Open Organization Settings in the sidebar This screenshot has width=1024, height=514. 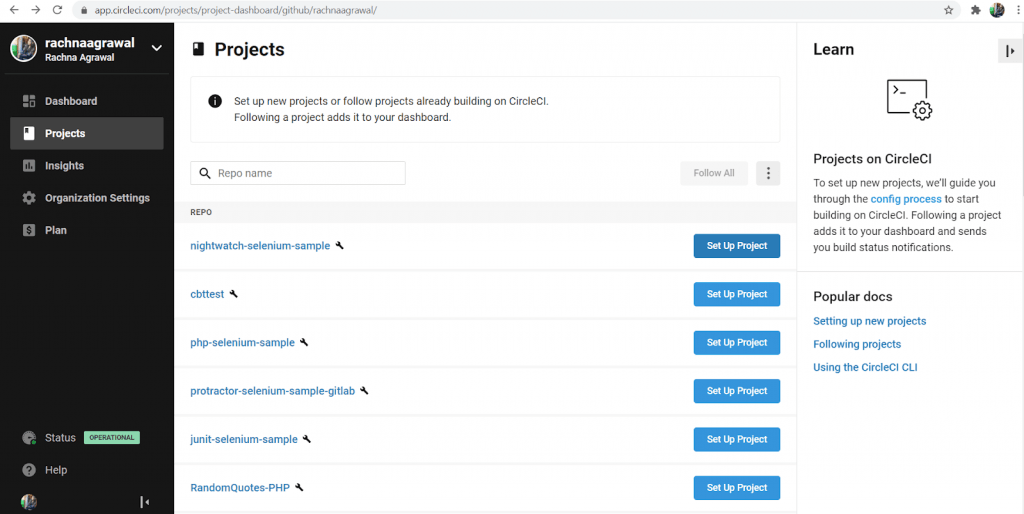87,198
